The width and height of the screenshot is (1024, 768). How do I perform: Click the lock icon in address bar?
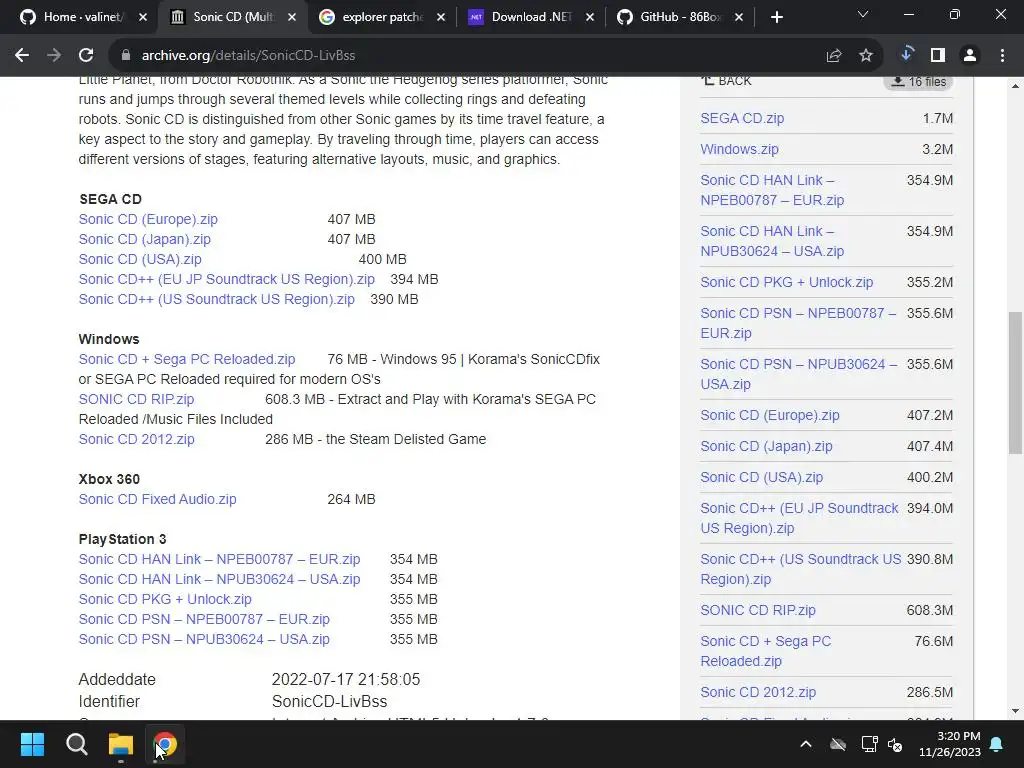tap(125, 56)
